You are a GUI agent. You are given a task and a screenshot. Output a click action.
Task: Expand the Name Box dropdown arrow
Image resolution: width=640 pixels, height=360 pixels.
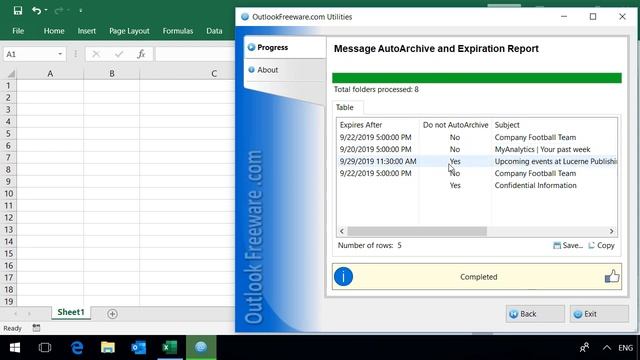pyautogui.click(x=60, y=54)
